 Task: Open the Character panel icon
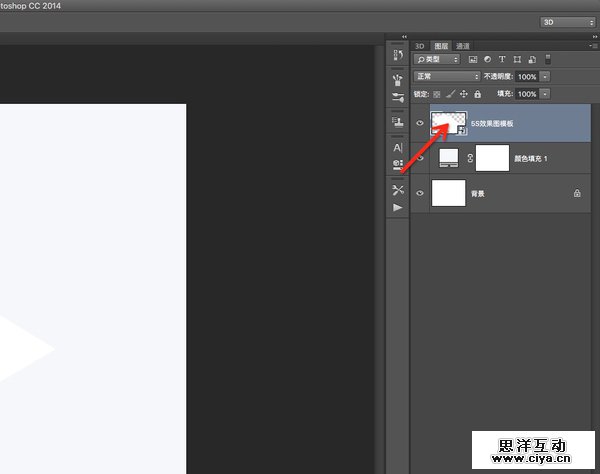[x=398, y=147]
